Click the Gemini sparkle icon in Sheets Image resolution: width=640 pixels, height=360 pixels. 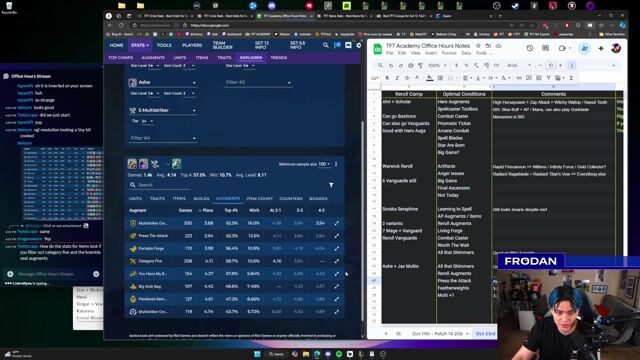click(x=601, y=48)
